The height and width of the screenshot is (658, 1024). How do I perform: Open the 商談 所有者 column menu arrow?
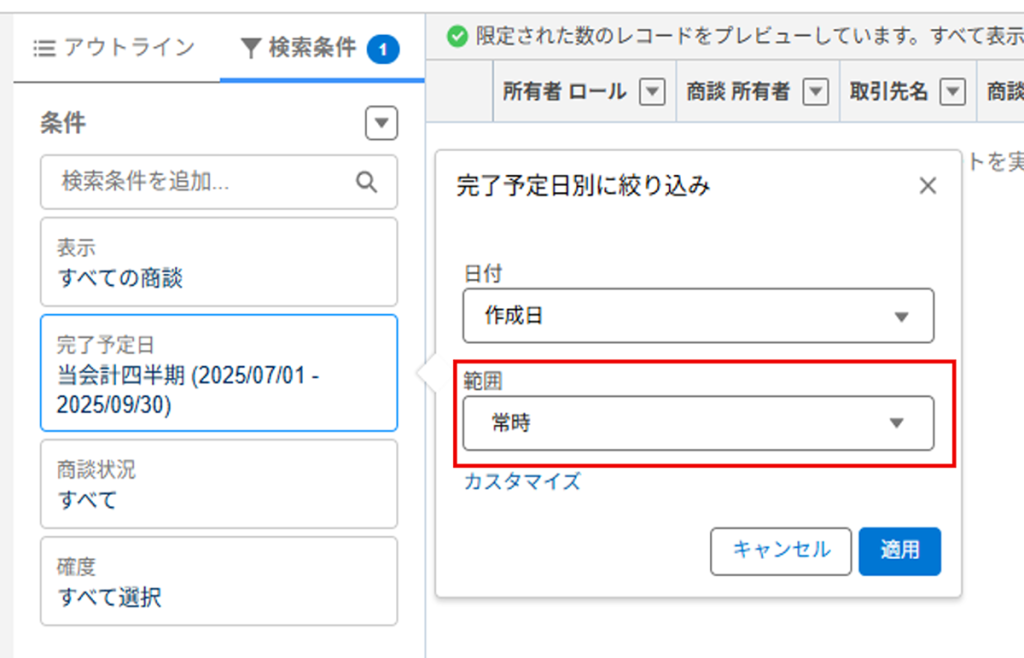click(x=817, y=92)
